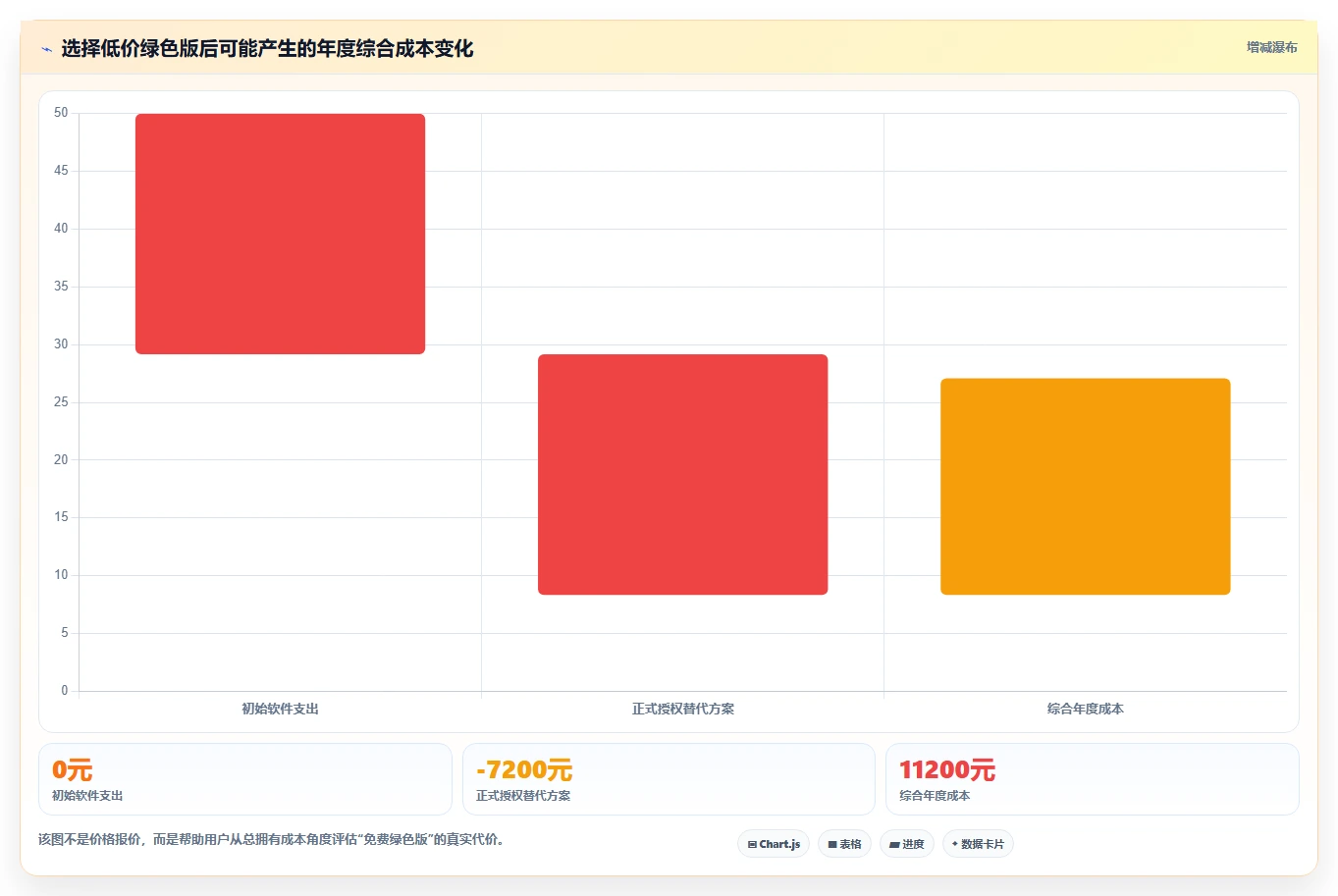The height and width of the screenshot is (896, 1338).
Task: Open the 0元 初始软件支出 card
Action: [x=245, y=779]
